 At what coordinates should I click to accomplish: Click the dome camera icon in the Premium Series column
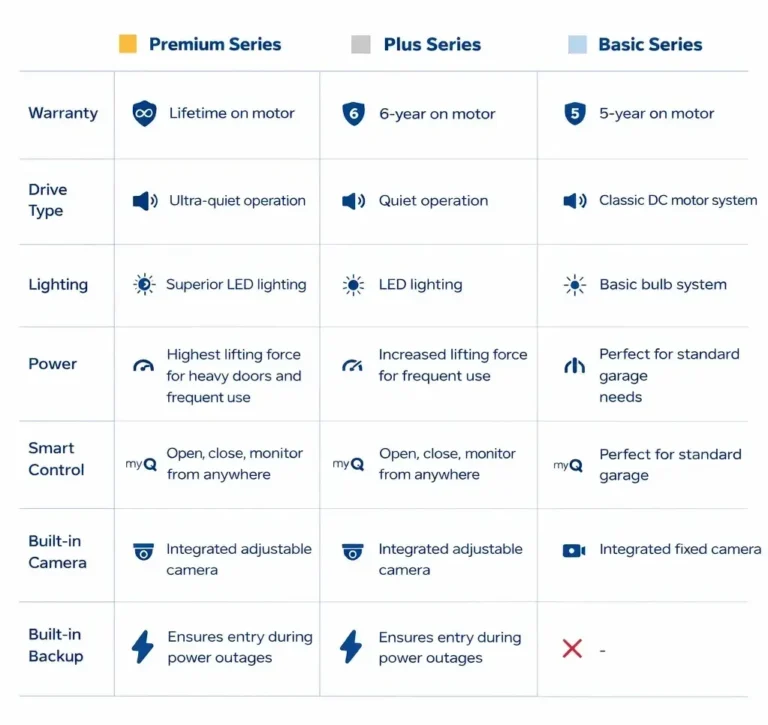click(x=144, y=551)
